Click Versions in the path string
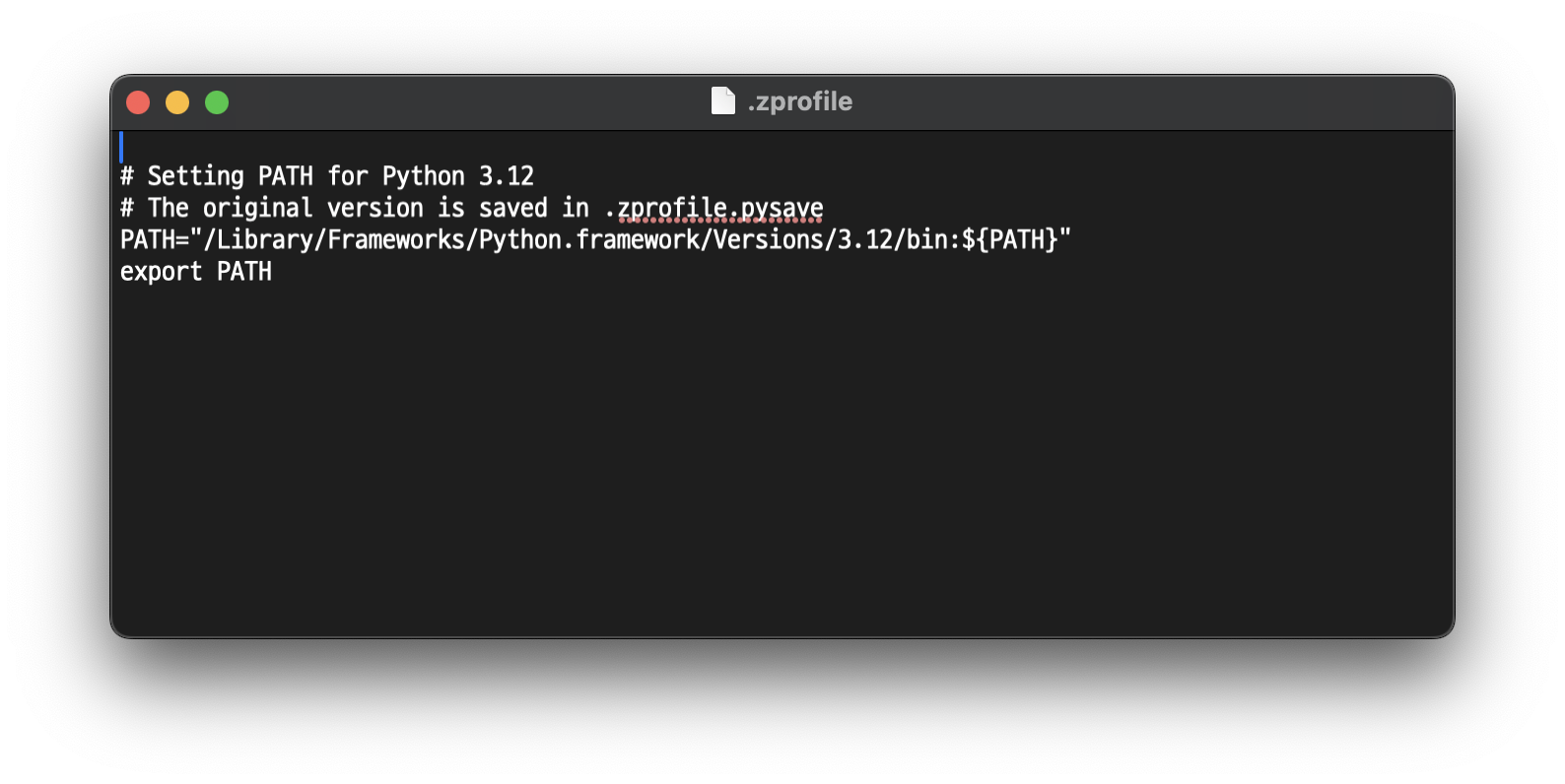 point(768,239)
